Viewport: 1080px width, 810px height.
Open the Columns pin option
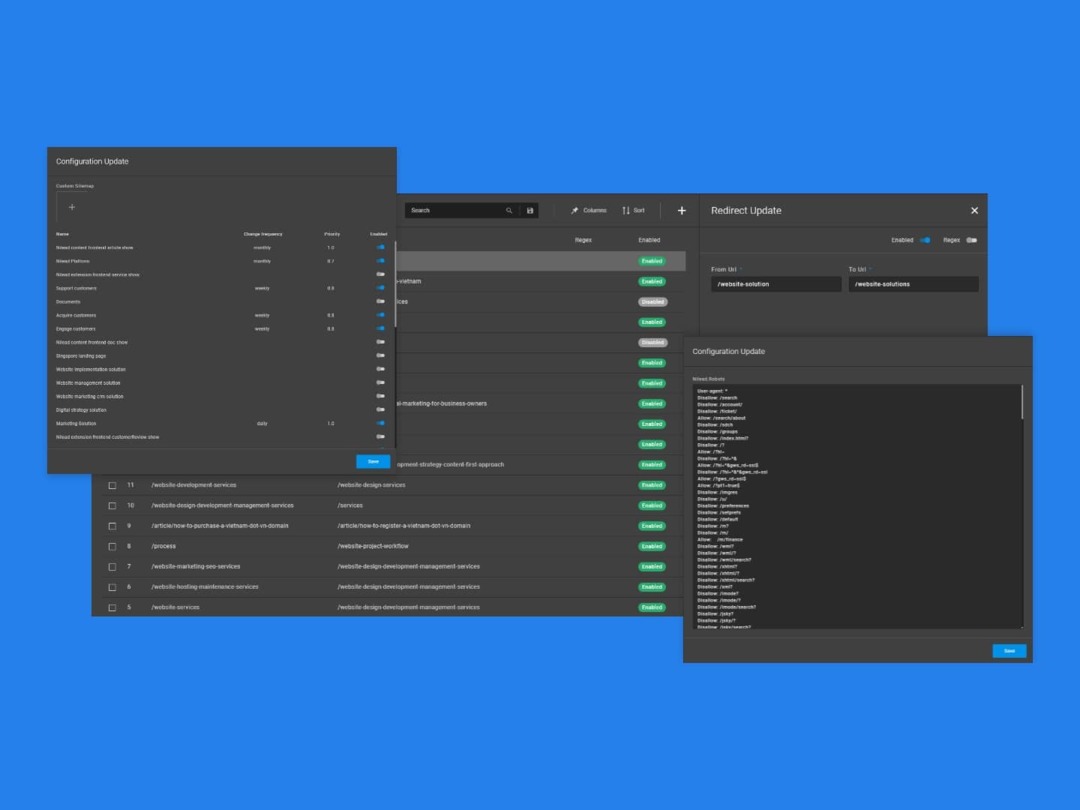coord(588,211)
